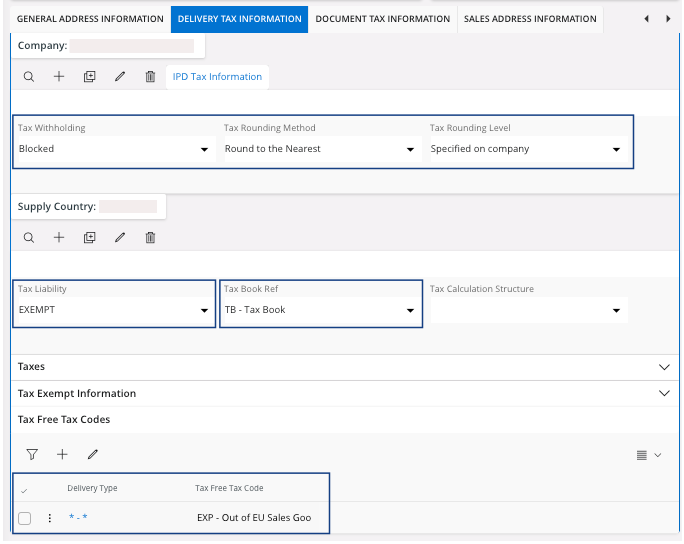Click the search icon in the Company toolbar
Viewport: 684px width, 544px height.
pos(29,77)
